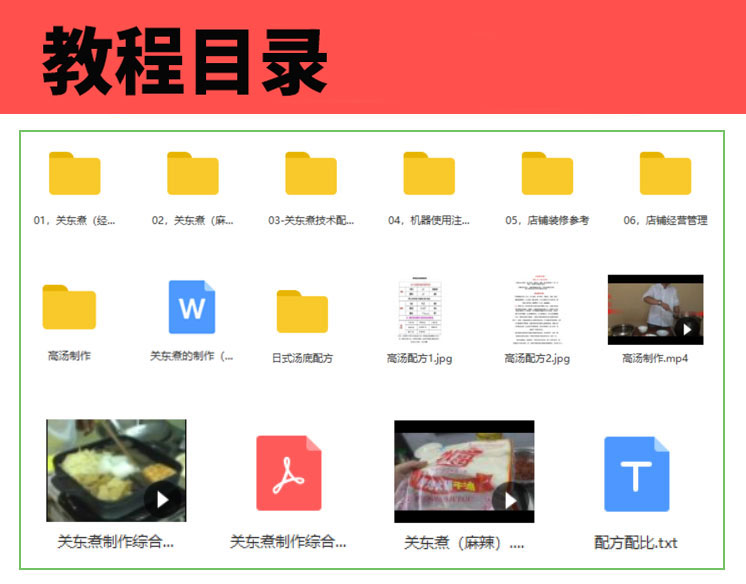Click the 高汤配方1.jpg filename text
The width and height of the screenshot is (746, 584).
tap(420, 358)
